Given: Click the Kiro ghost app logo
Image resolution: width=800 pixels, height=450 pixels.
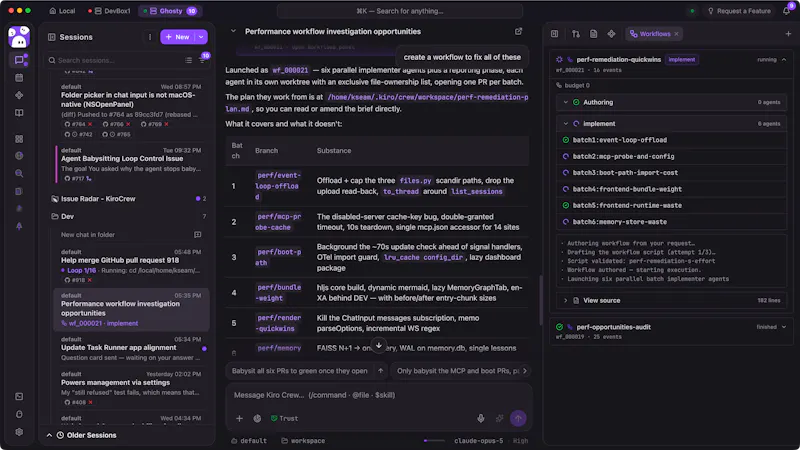Looking at the screenshot, I should tap(19, 37).
